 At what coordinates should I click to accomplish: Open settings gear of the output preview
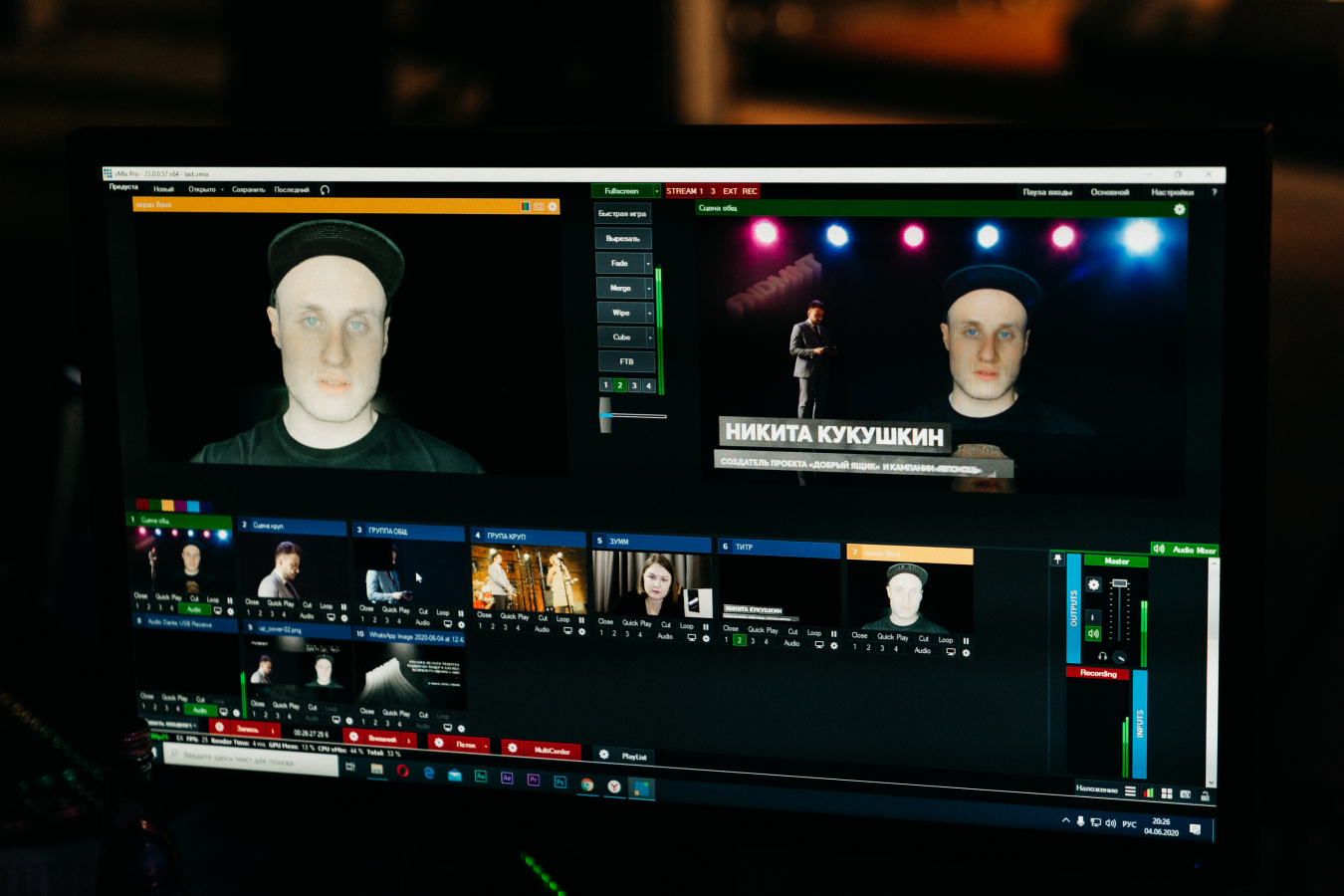[1179, 209]
